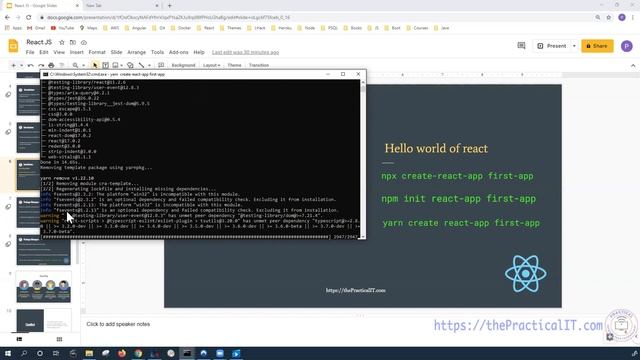Click the 'Hello world of react' title text

point(436,148)
